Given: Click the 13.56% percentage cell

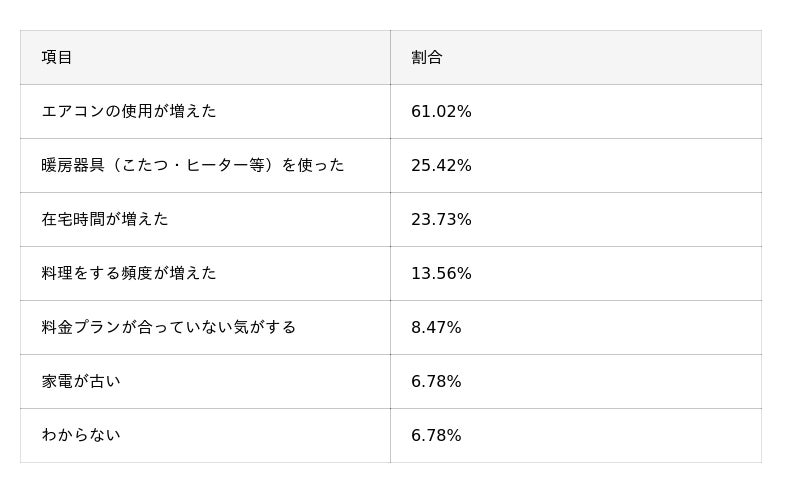Looking at the screenshot, I should [x=441, y=274].
